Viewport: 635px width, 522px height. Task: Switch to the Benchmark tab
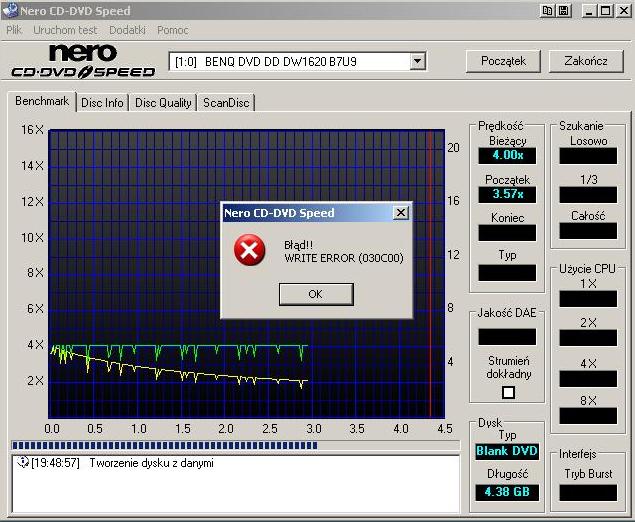point(42,101)
